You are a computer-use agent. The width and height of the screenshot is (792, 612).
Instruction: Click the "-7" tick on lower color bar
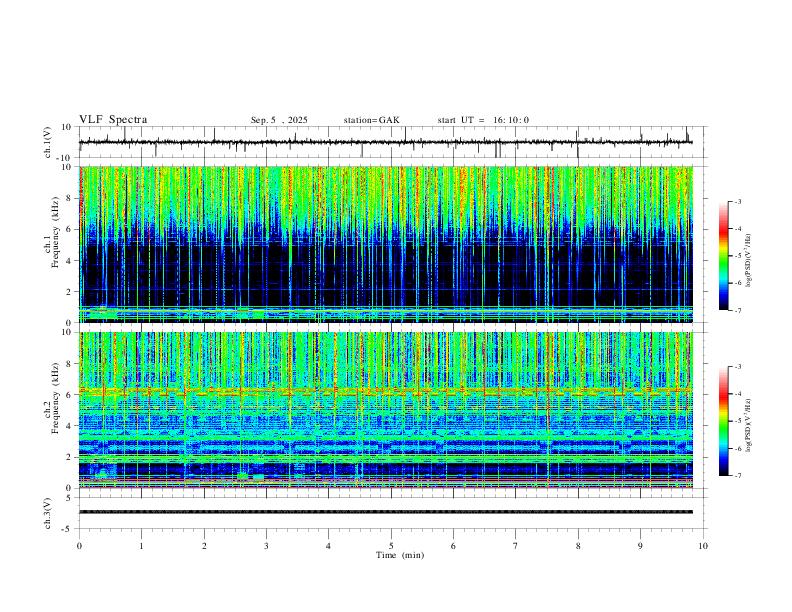click(x=737, y=476)
